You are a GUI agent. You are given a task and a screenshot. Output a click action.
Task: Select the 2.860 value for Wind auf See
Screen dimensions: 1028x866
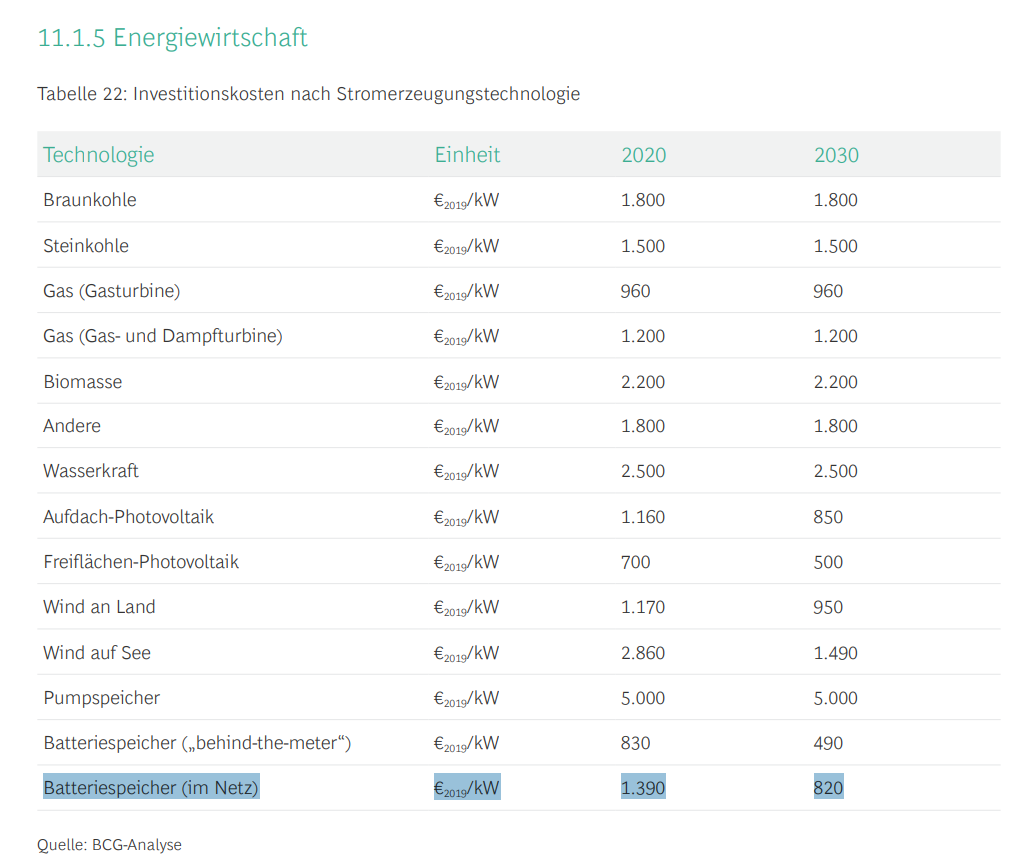click(643, 652)
